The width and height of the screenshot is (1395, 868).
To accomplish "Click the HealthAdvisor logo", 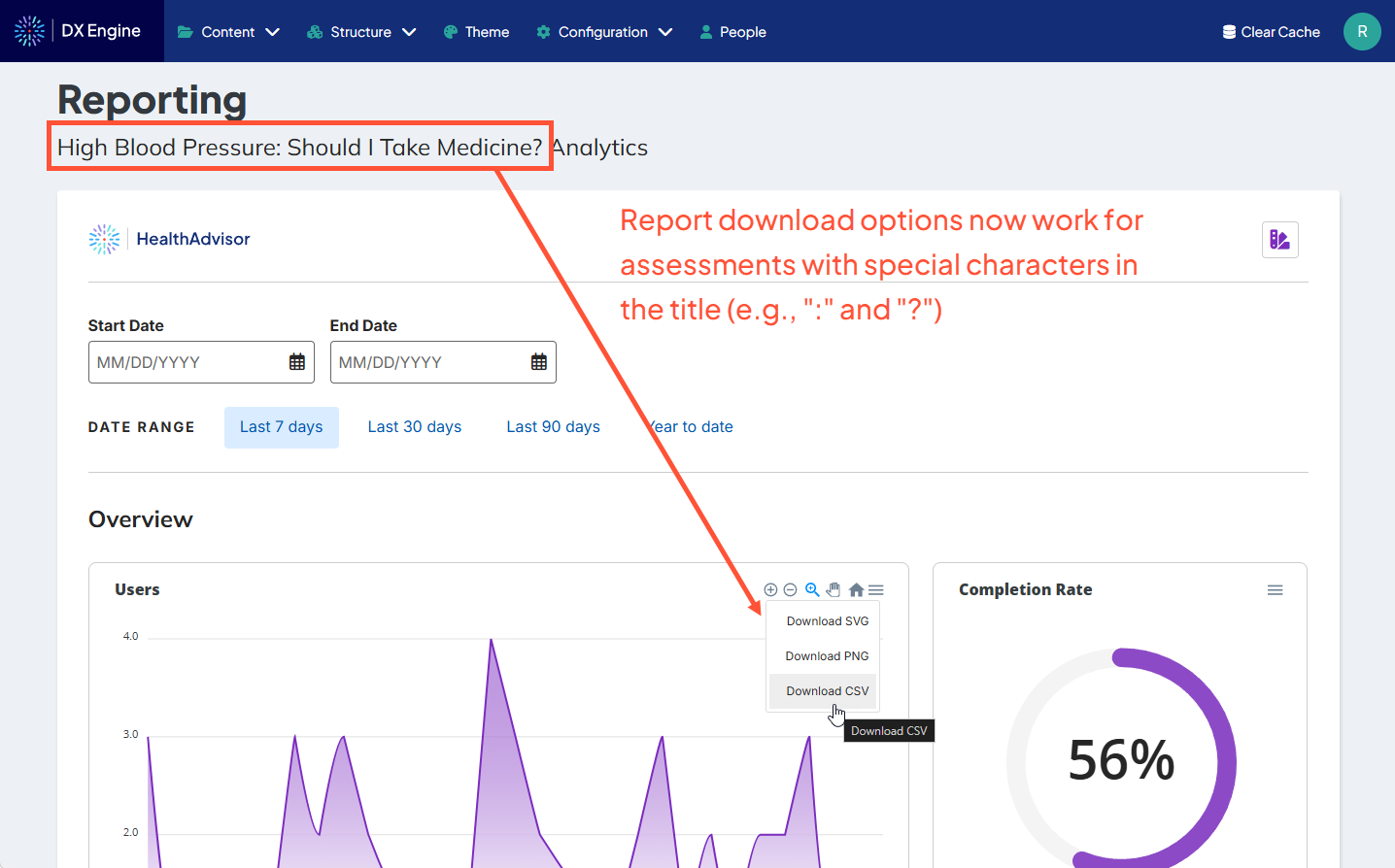I will tap(169, 239).
